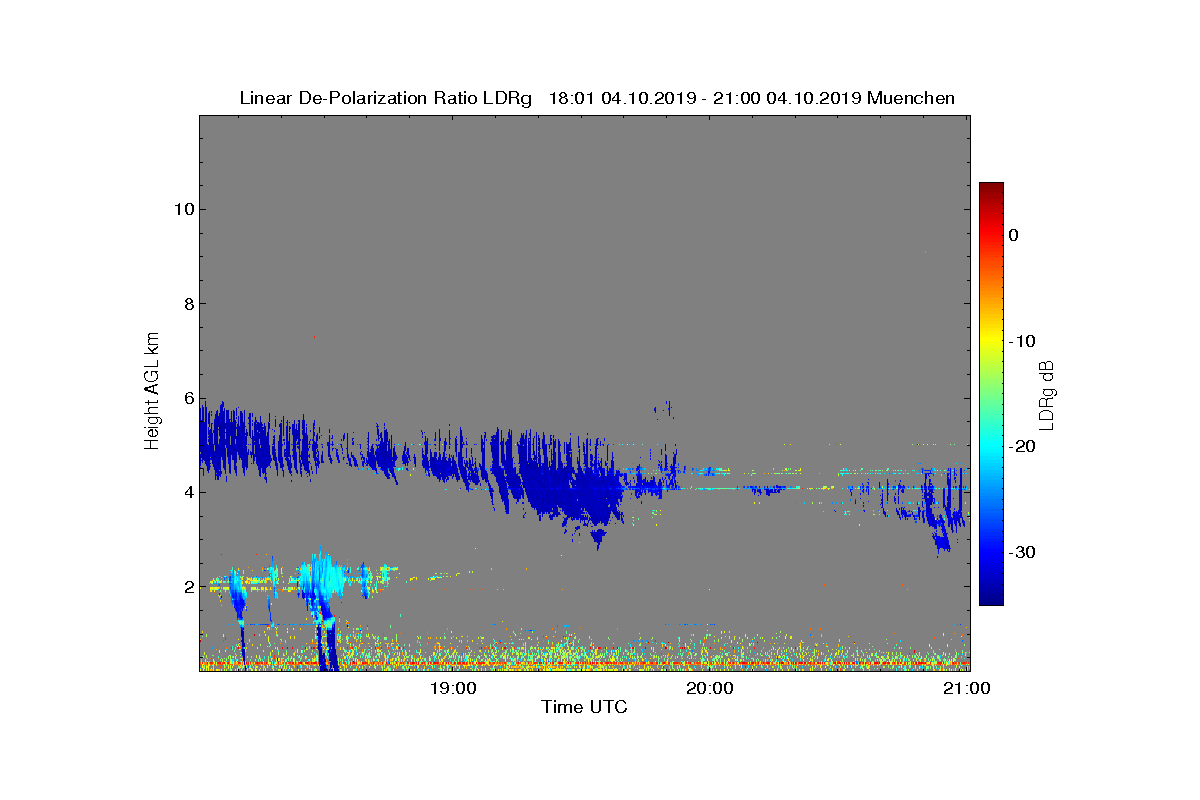Click the colorbar label '-20'

1021,446
